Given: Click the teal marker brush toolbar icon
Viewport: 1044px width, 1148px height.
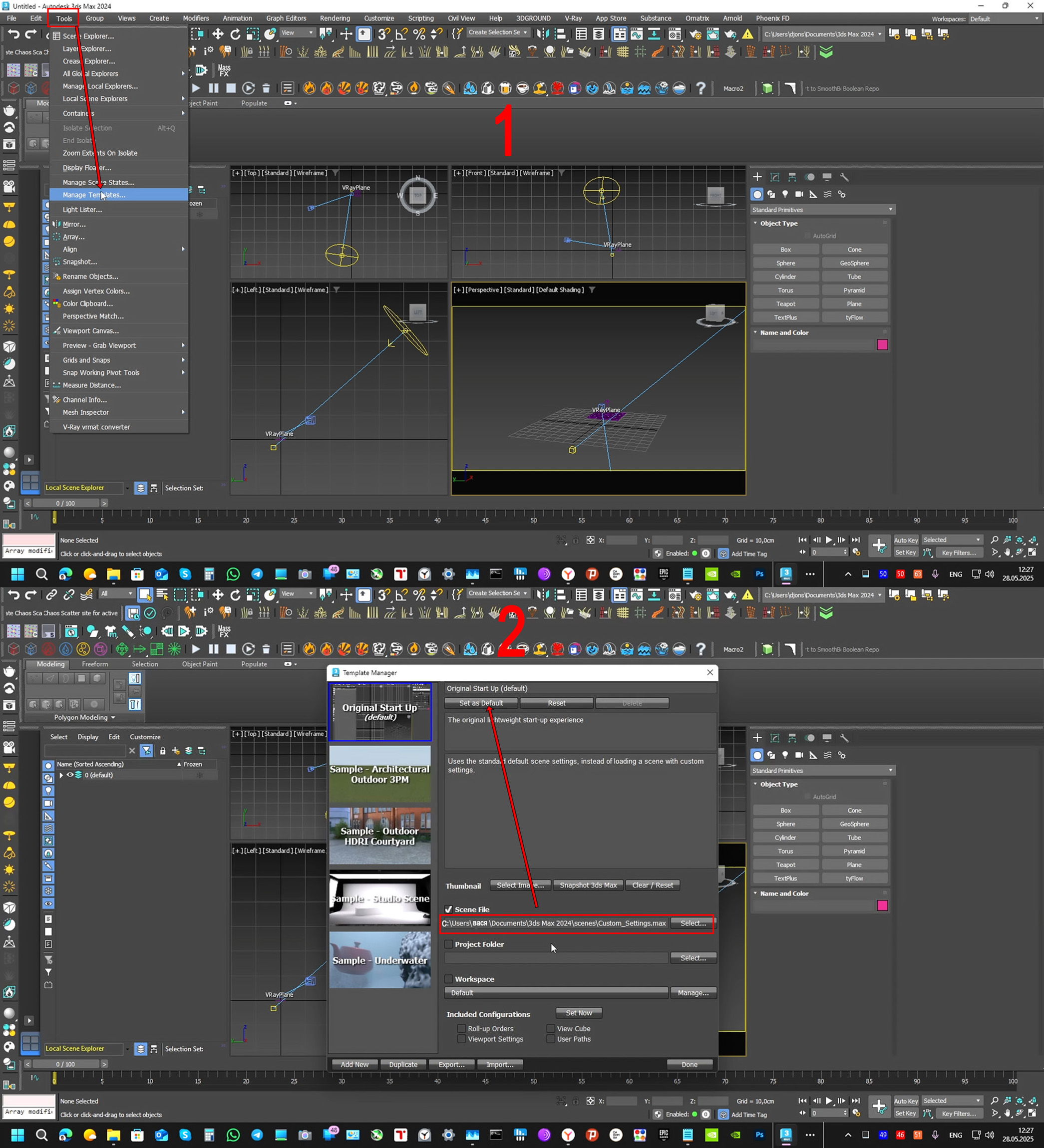Looking at the screenshot, I should pos(129,631).
